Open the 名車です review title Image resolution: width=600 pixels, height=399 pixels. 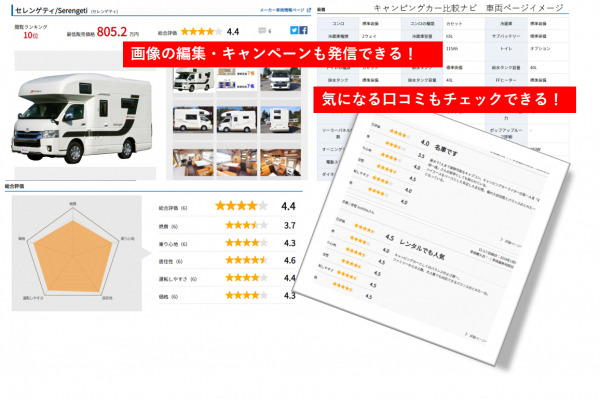click(446, 149)
